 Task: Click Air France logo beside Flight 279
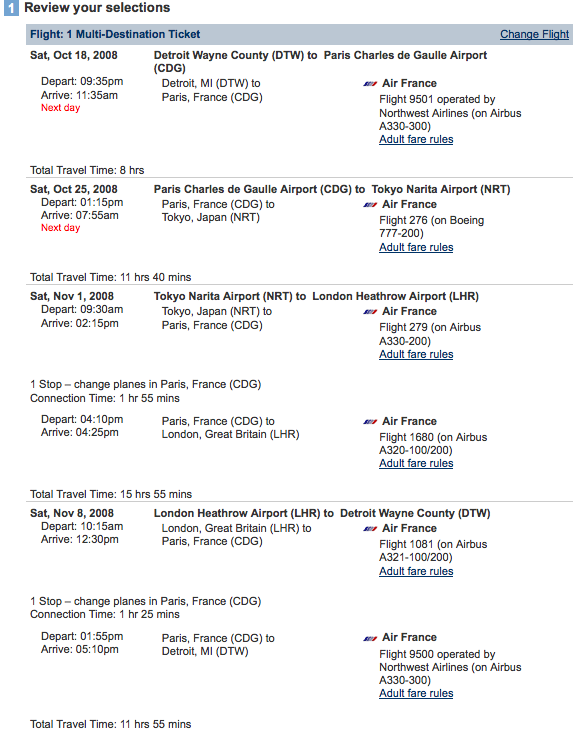370,312
